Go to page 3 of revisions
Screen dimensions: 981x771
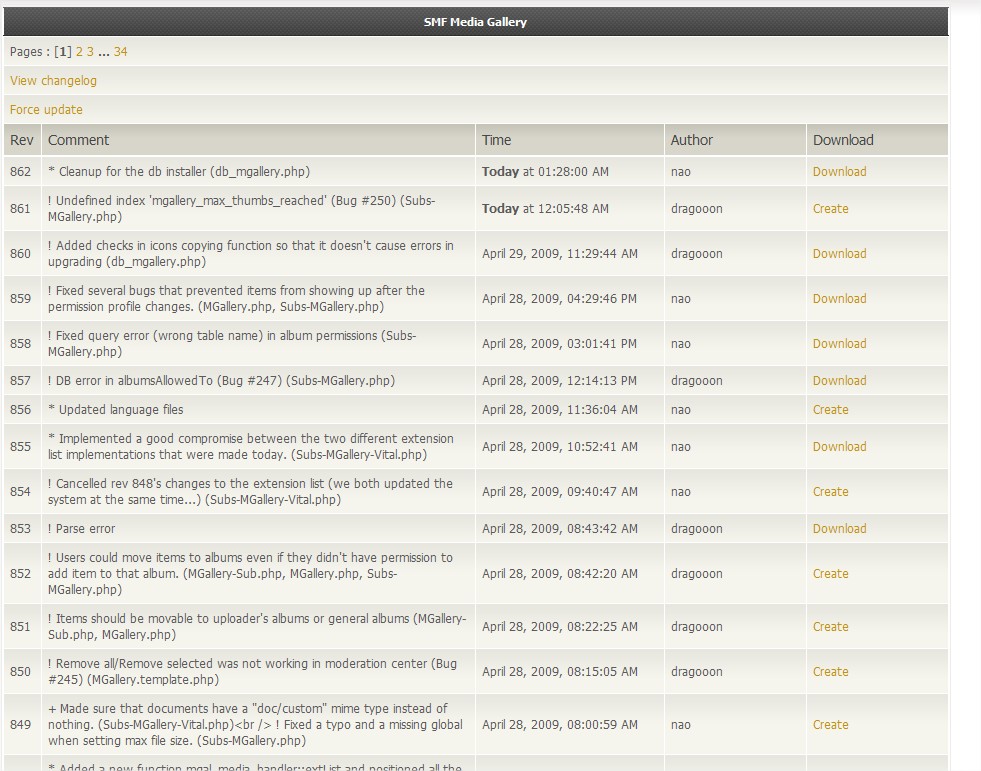pyautogui.click(x=90, y=52)
